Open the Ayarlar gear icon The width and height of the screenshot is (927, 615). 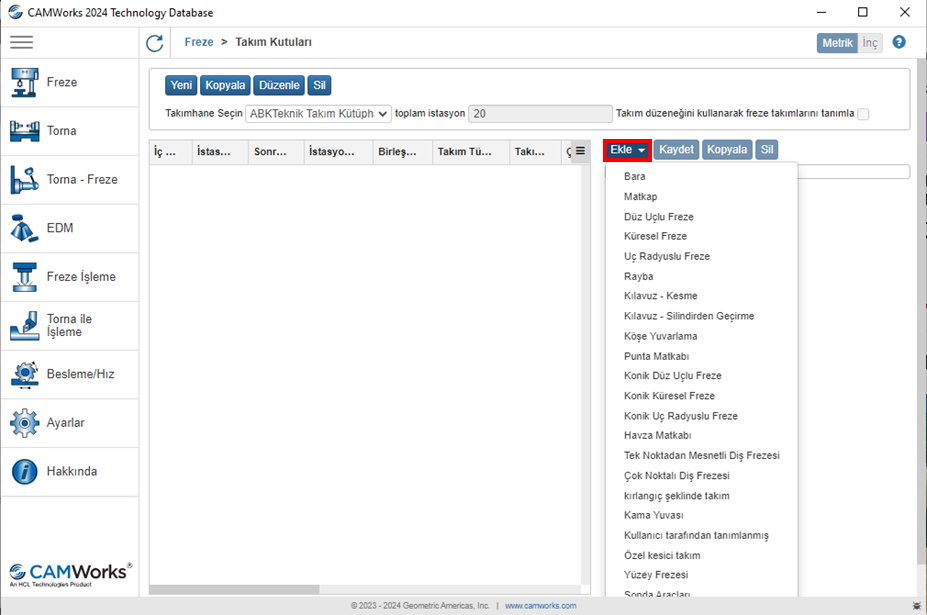(24, 423)
